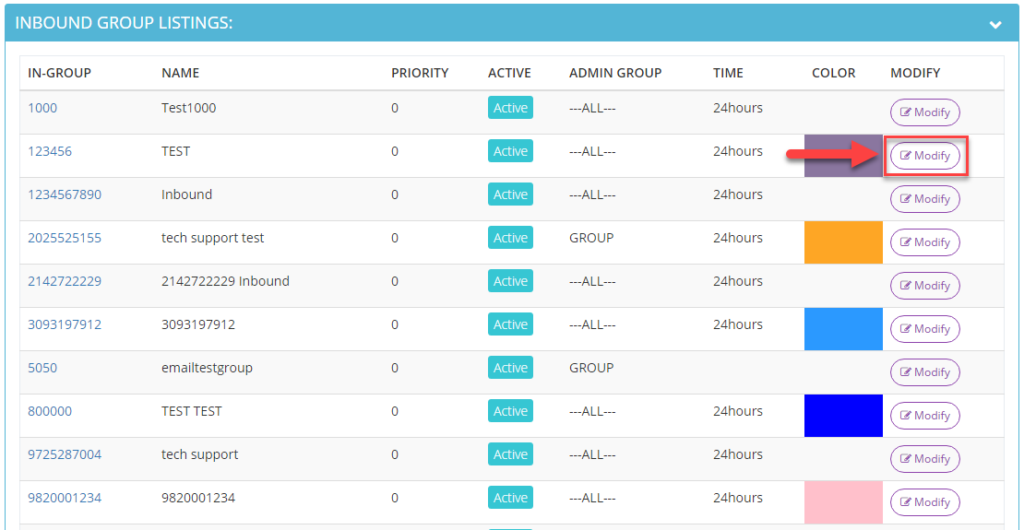The width and height of the screenshot is (1024, 530).
Task: Modify the TEST TEST 800000 group
Action: pos(925,415)
